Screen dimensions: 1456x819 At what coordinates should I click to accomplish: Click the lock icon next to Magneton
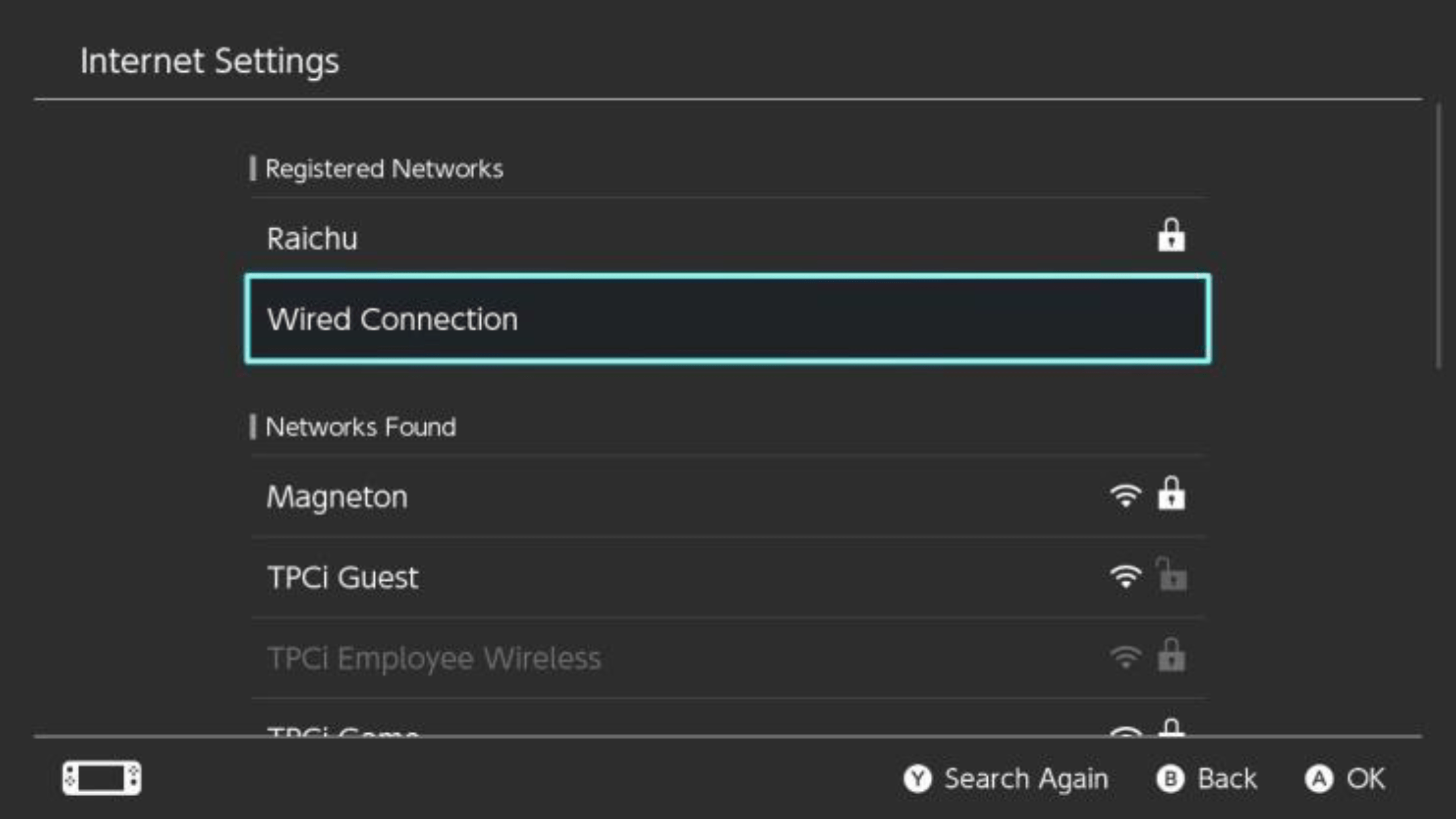[x=1171, y=493]
